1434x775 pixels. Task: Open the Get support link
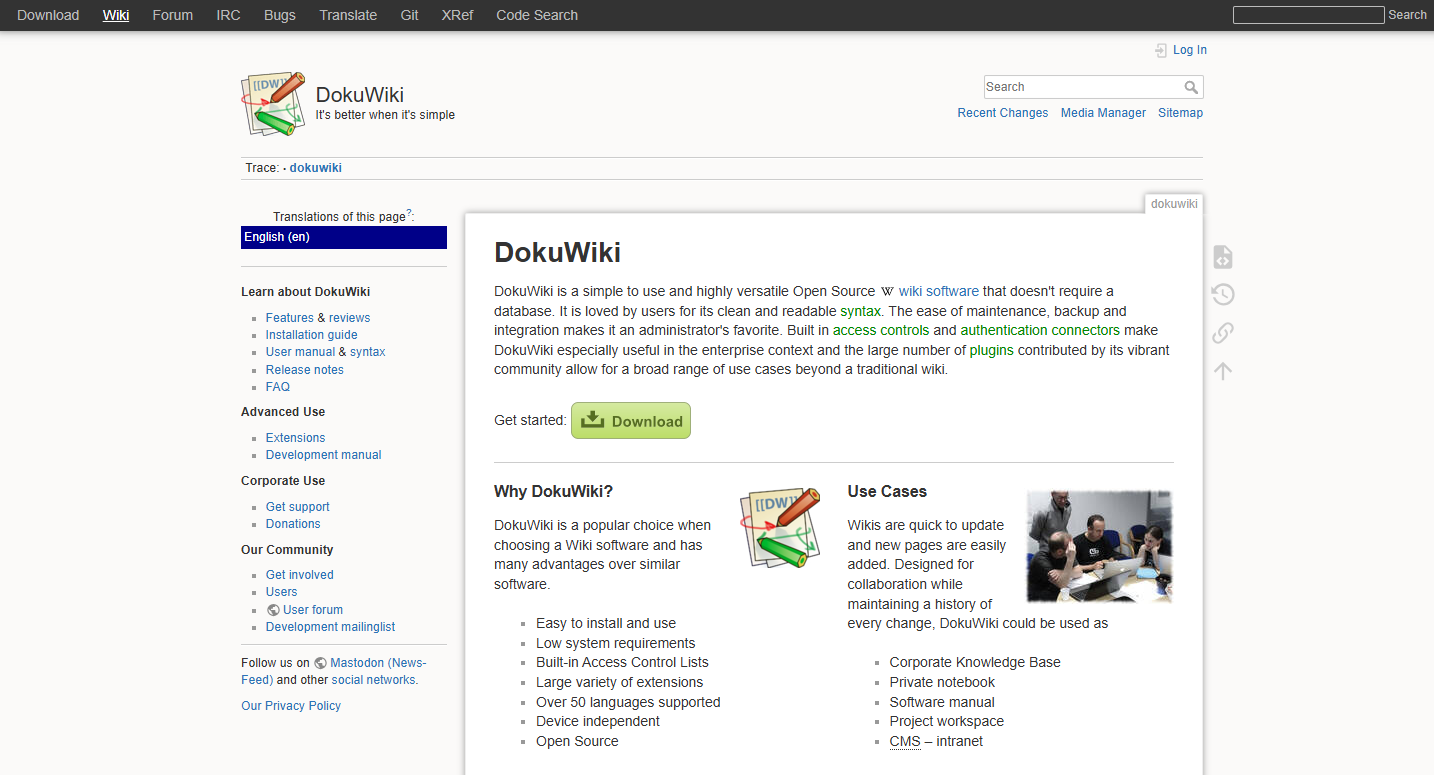coord(297,507)
